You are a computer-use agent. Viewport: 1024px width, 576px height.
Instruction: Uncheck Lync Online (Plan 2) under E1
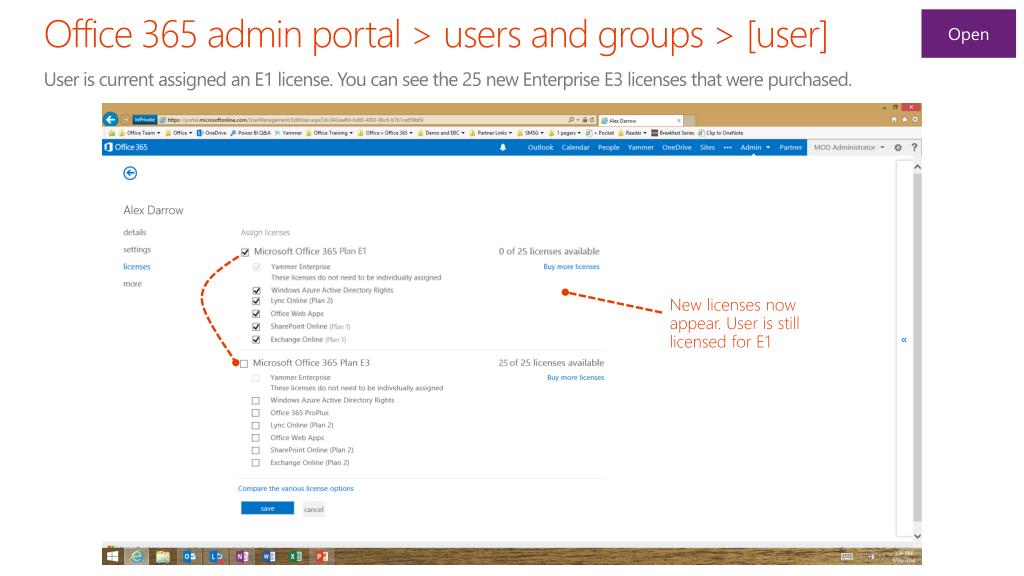click(x=256, y=301)
